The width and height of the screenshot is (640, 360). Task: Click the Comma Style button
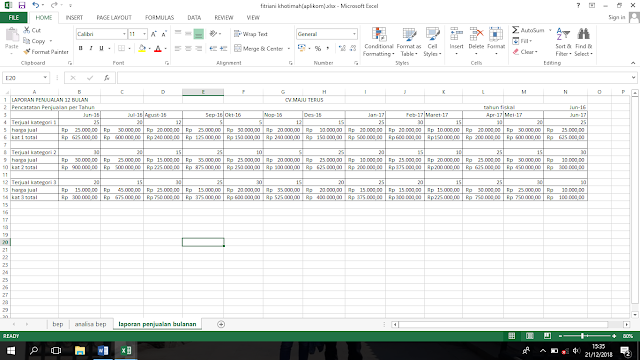327,49
